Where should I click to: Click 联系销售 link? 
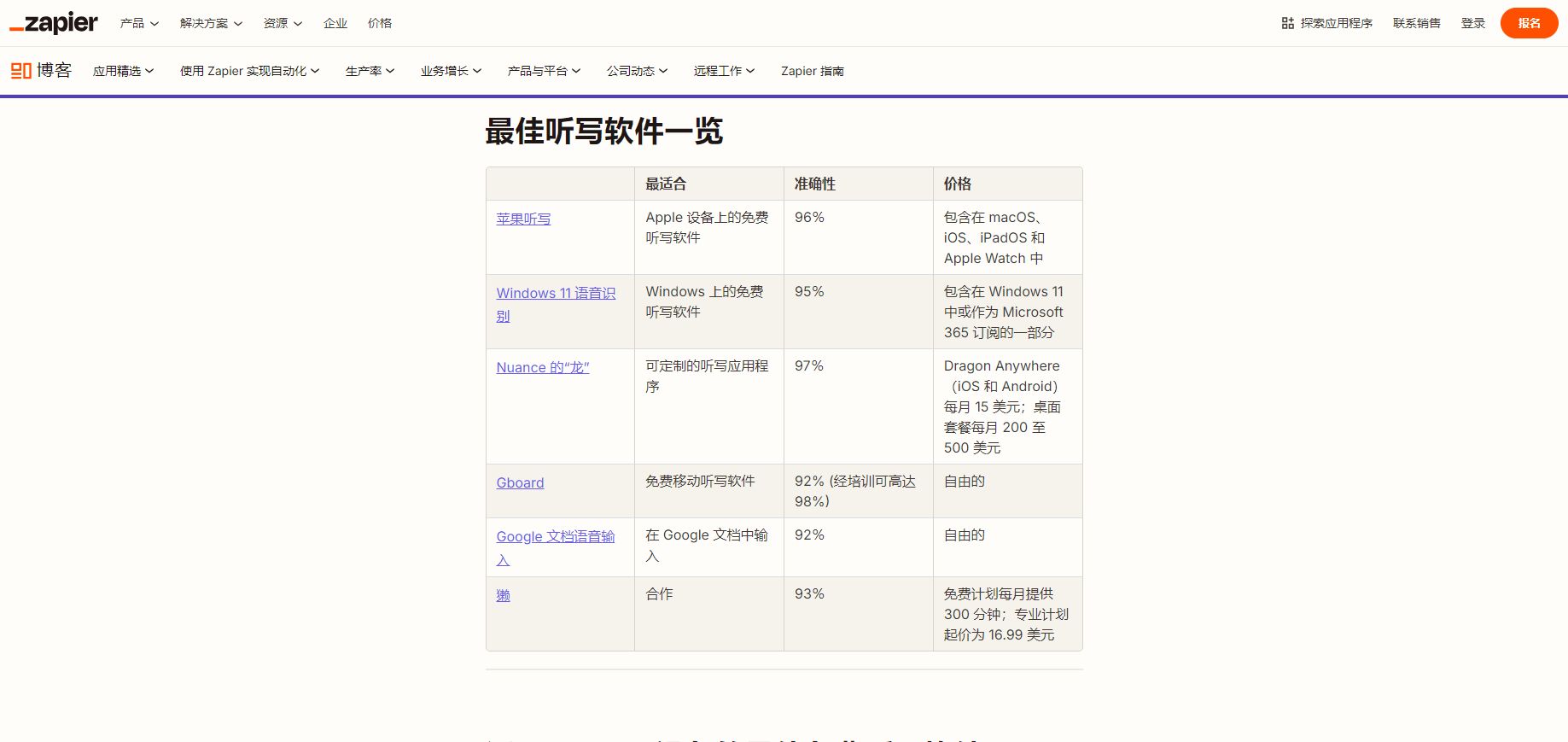click(1416, 23)
